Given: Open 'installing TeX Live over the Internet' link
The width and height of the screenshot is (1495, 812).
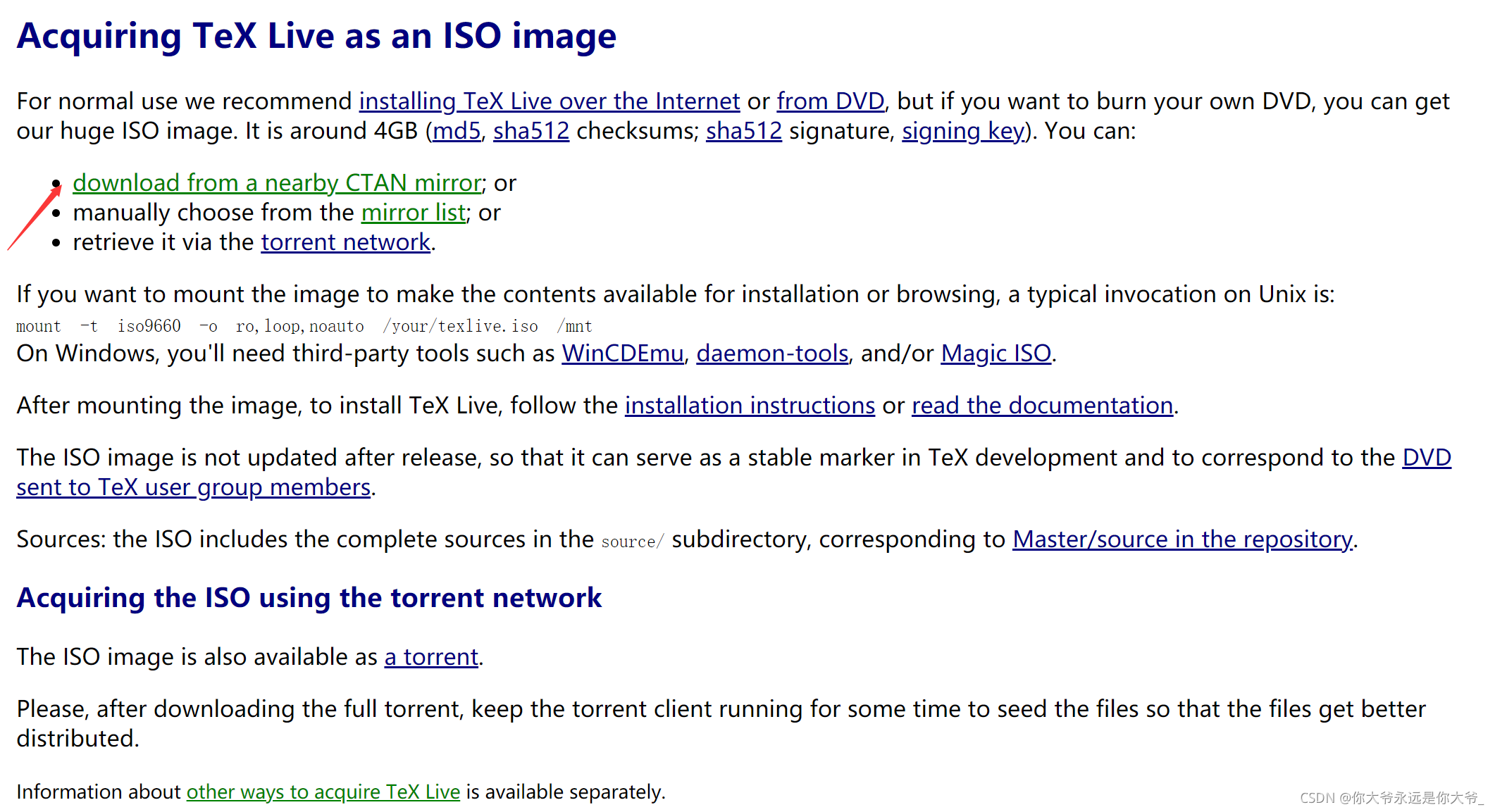Looking at the screenshot, I should coord(549,101).
